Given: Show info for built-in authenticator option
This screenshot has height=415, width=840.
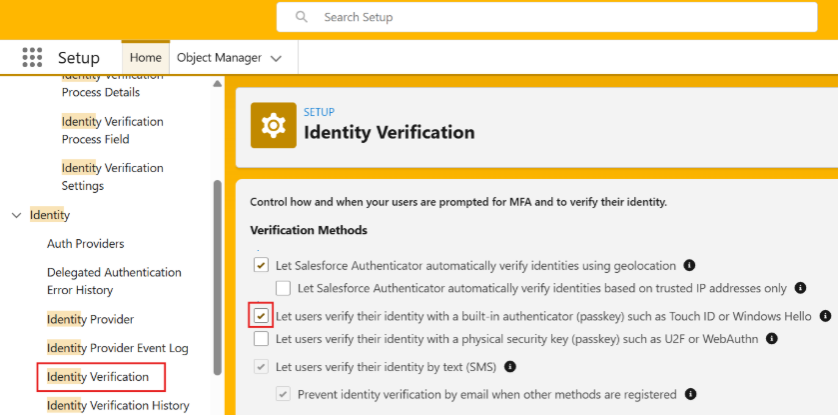Looking at the screenshot, I should coord(826,316).
